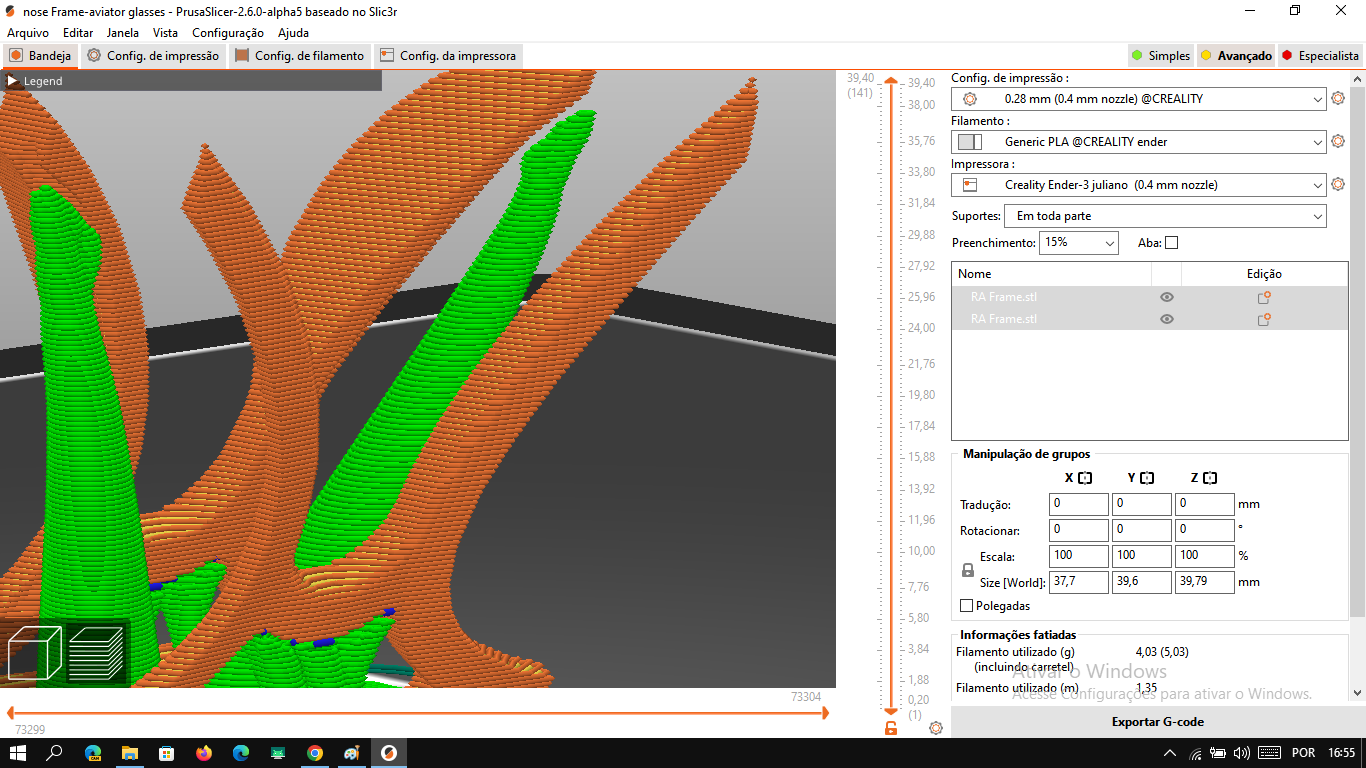
Task: Open the Suportes dropdown
Action: pyautogui.click(x=1166, y=216)
